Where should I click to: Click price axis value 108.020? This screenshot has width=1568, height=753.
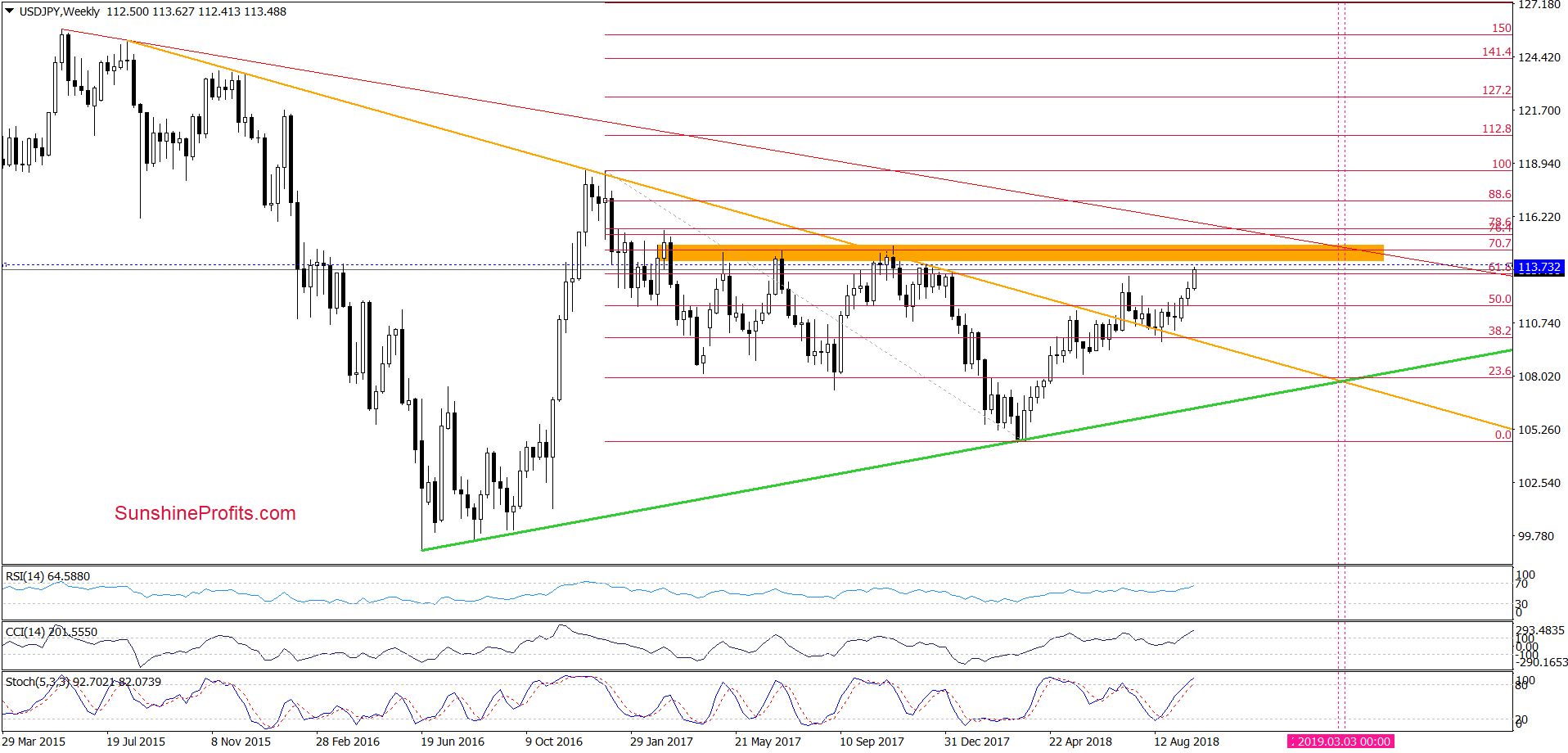pyautogui.click(x=1539, y=376)
